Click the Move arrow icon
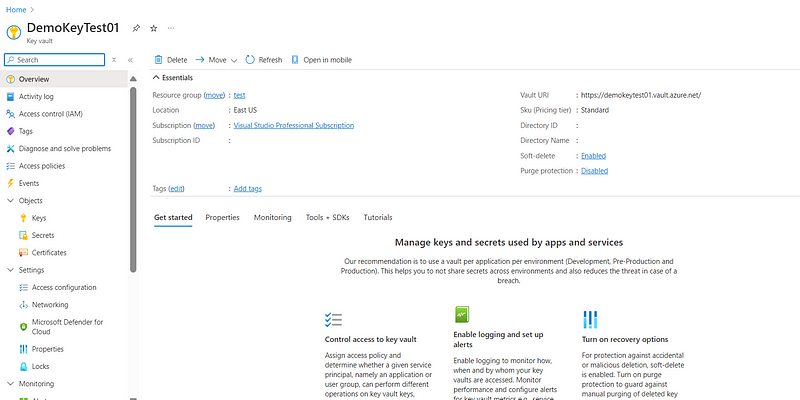800x400 pixels. pos(200,60)
